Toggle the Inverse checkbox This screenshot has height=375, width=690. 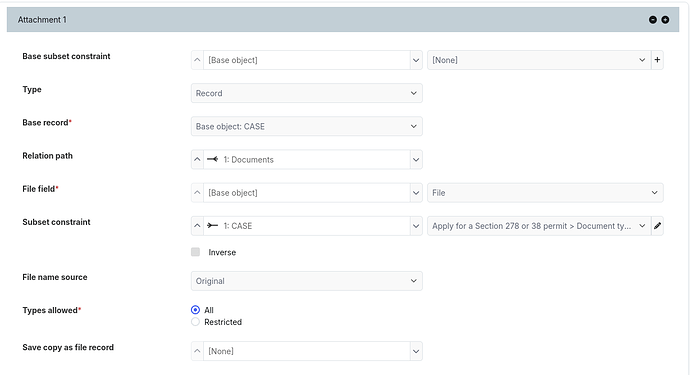click(195, 252)
